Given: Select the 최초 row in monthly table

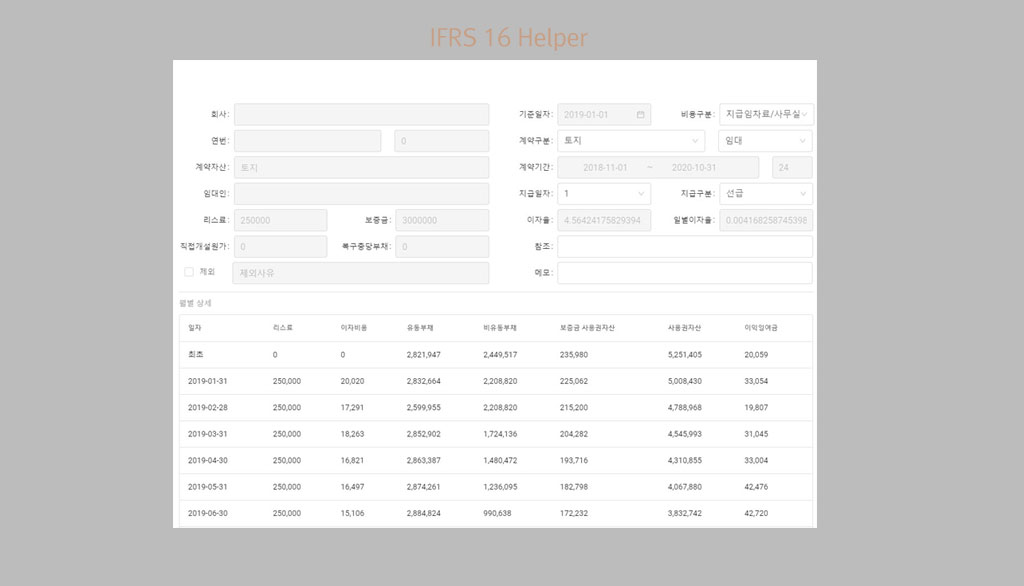Looking at the screenshot, I should pos(495,355).
